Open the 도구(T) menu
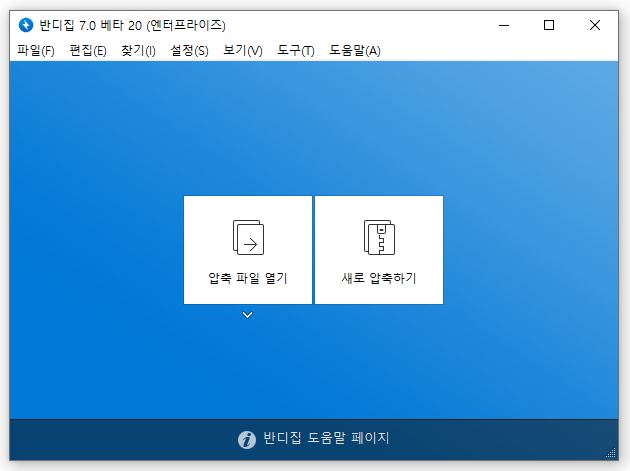Image resolution: width=630 pixels, height=471 pixels. [x=296, y=51]
